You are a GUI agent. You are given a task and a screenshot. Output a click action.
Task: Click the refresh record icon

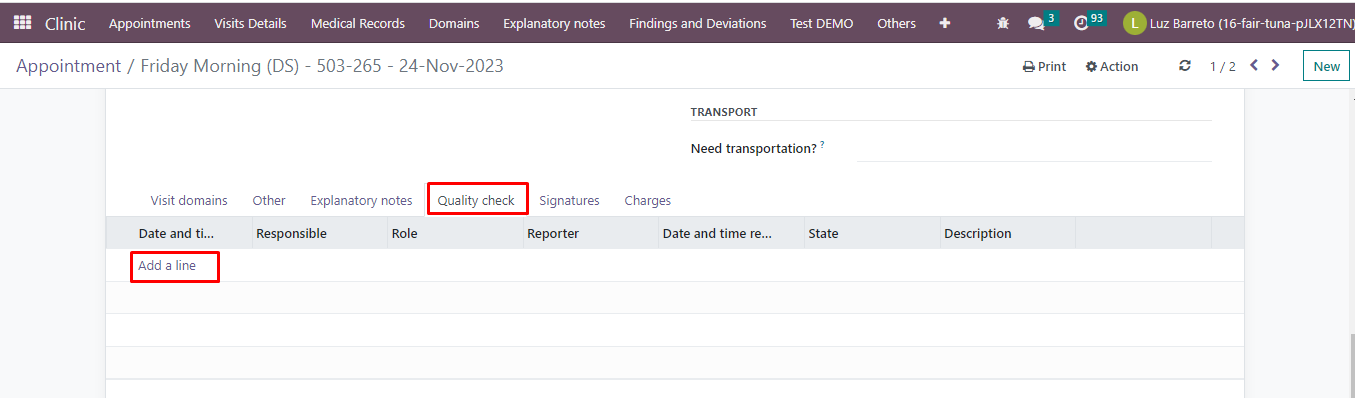(x=1185, y=66)
